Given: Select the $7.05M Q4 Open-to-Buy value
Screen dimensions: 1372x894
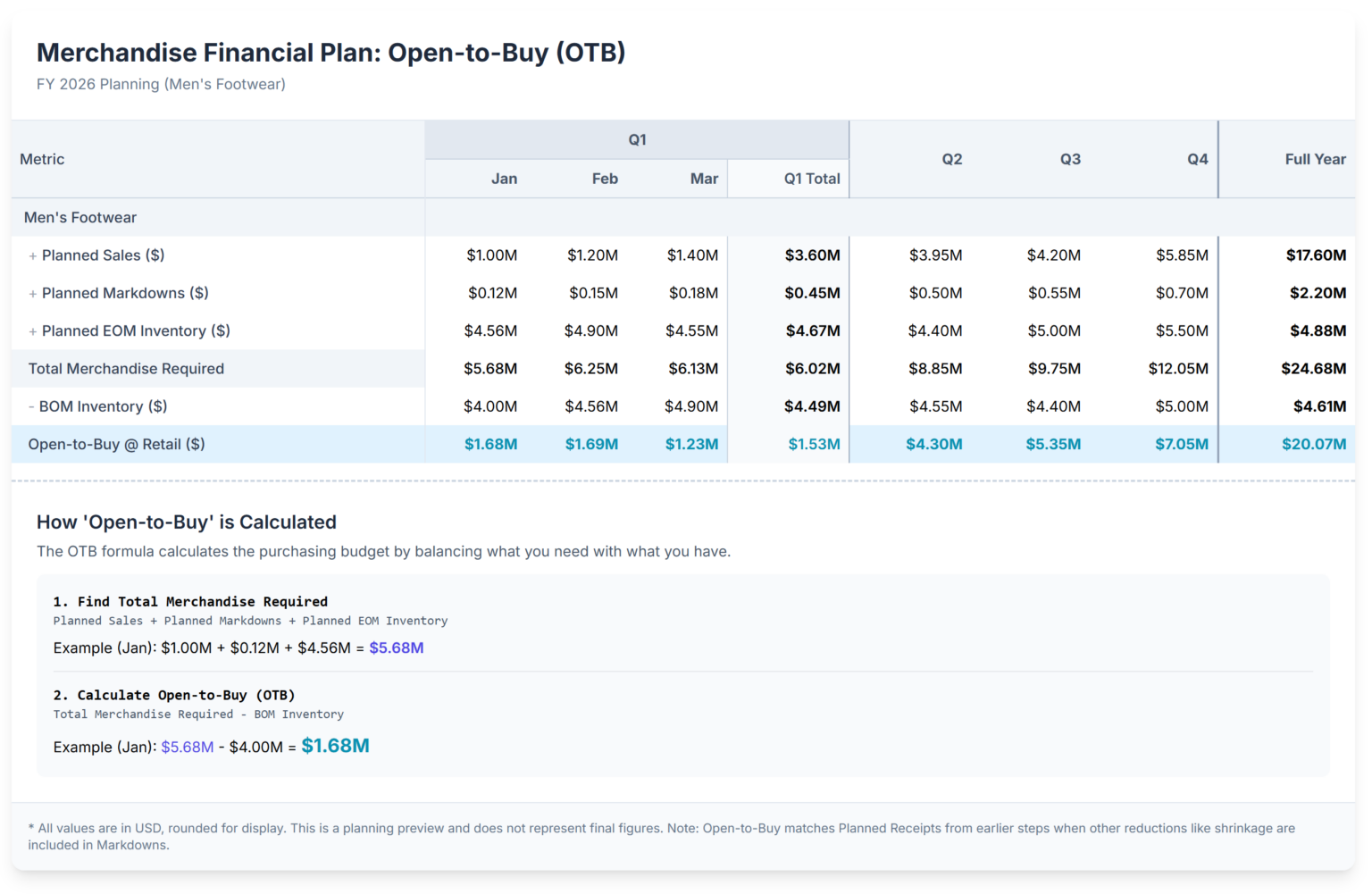Looking at the screenshot, I should [x=1183, y=444].
